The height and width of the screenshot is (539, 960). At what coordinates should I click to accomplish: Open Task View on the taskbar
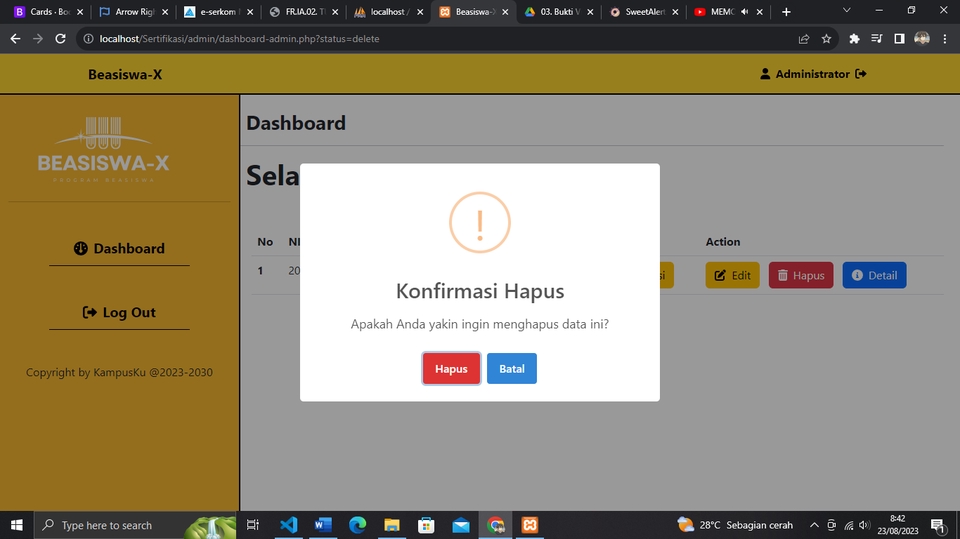(x=252, y=525)
